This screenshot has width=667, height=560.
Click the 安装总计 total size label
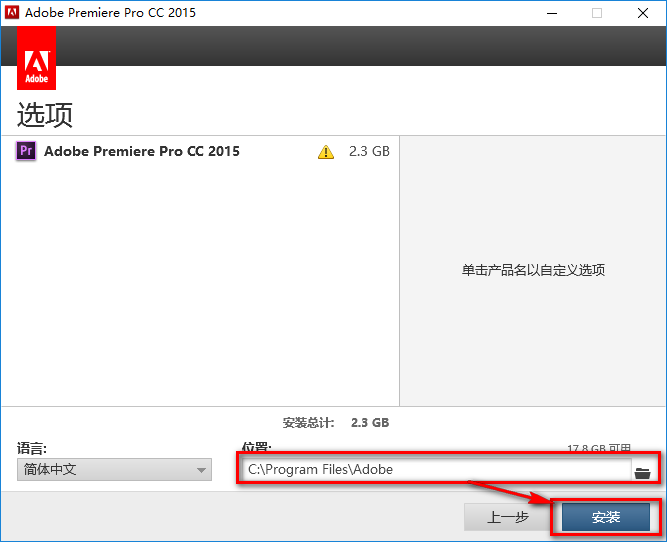[309, 422]
